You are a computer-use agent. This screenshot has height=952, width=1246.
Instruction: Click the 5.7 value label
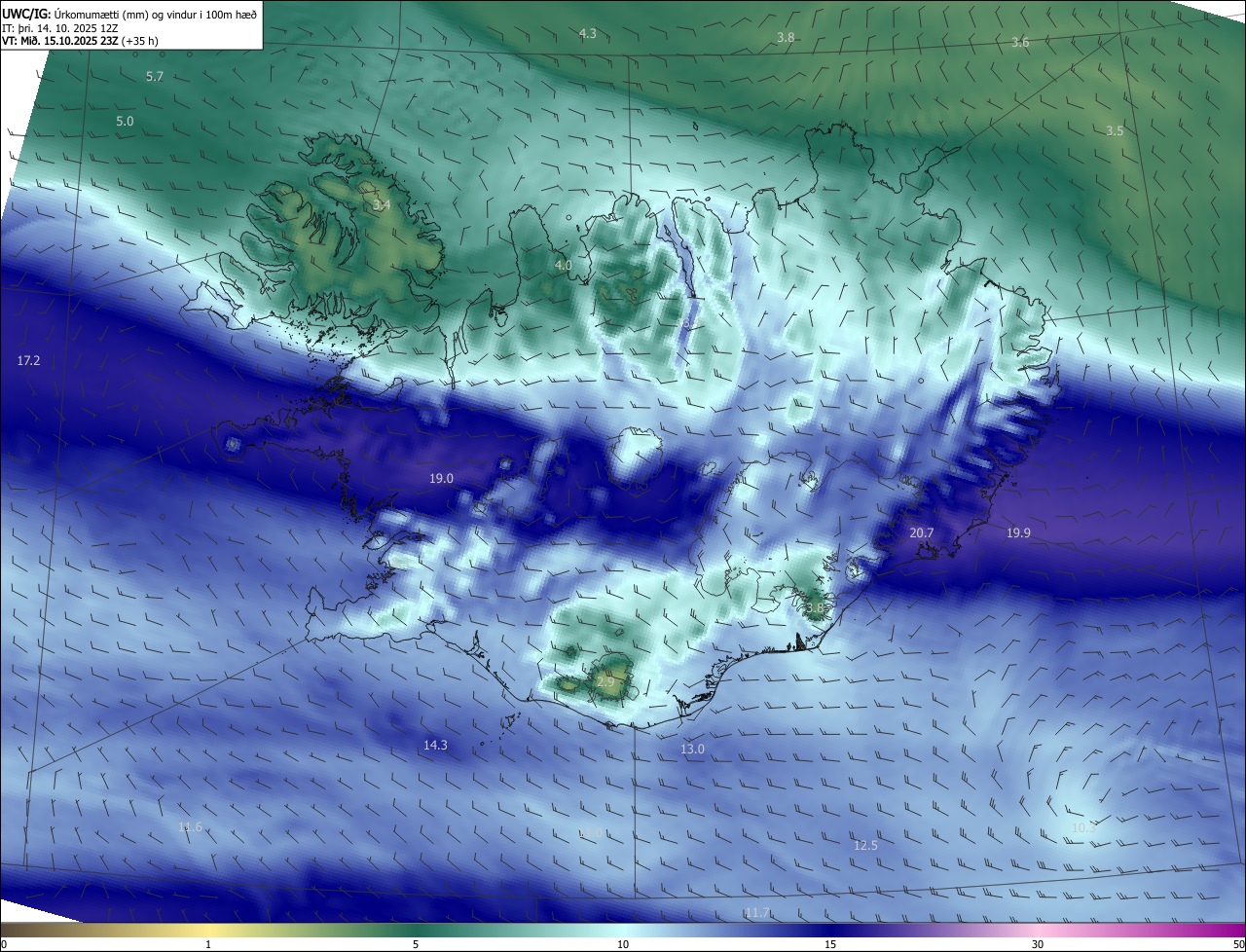click(155, 77)
